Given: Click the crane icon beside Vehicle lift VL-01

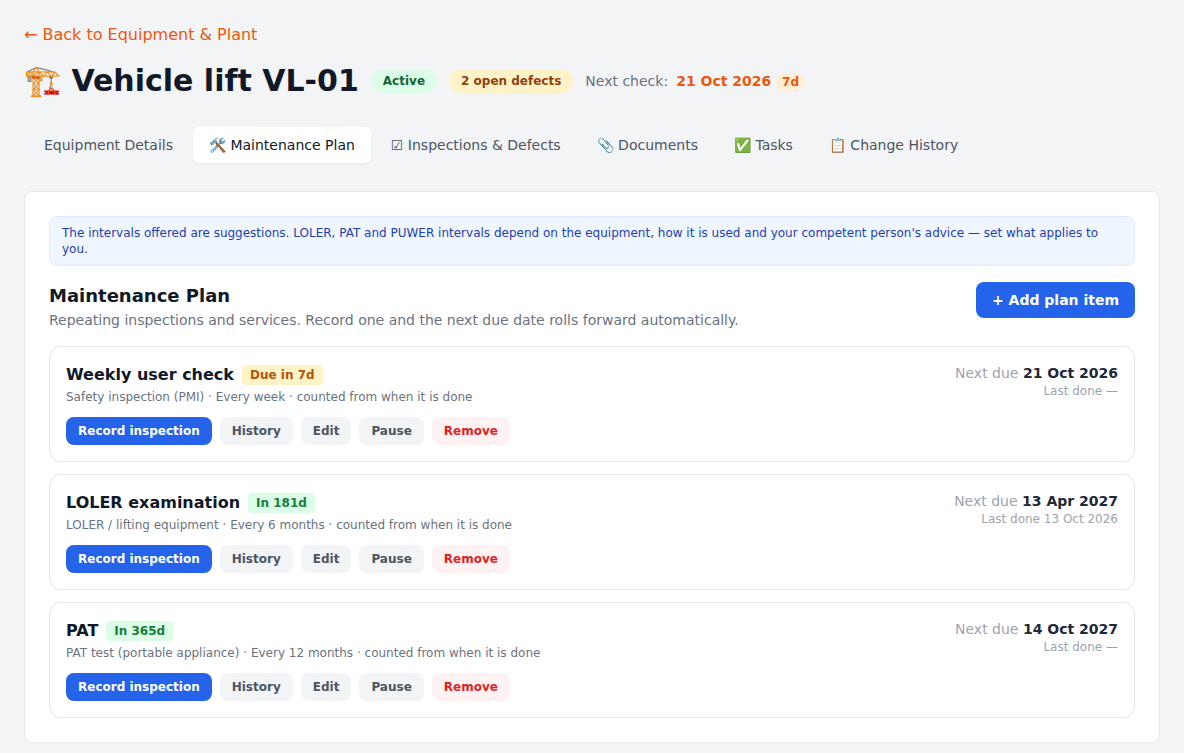Looking at the screenshot, I should point(42,81).
